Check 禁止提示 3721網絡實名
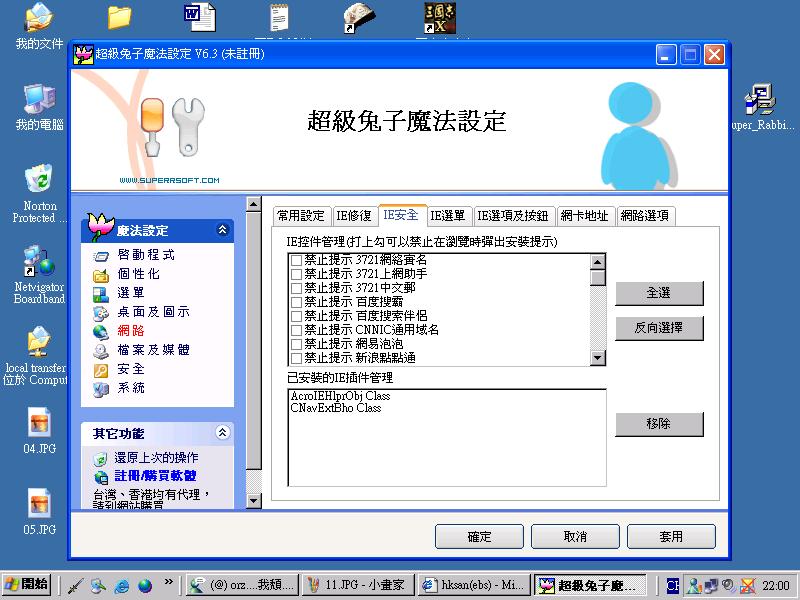 296,260
